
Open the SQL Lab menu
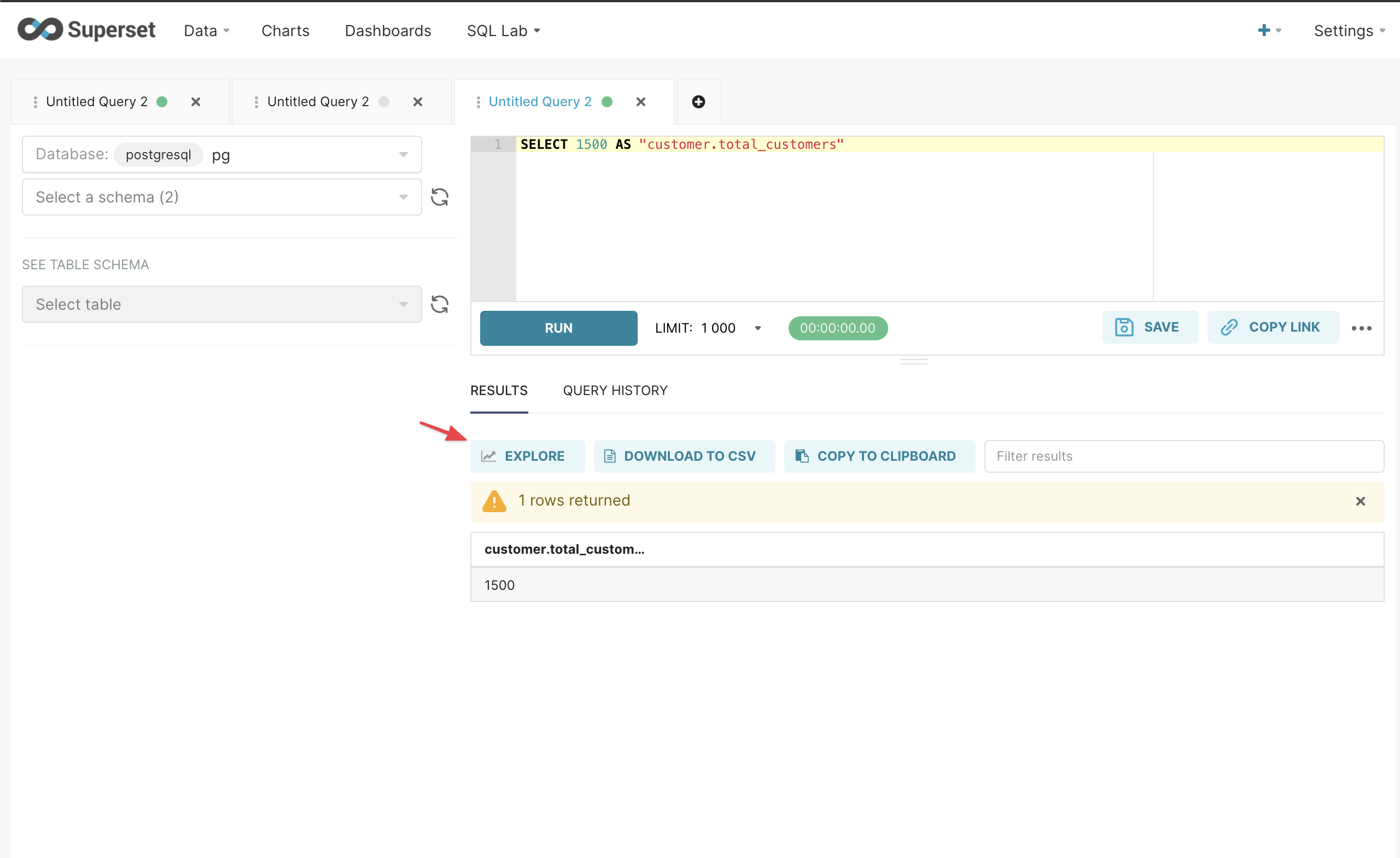click(x=503, y=31)
